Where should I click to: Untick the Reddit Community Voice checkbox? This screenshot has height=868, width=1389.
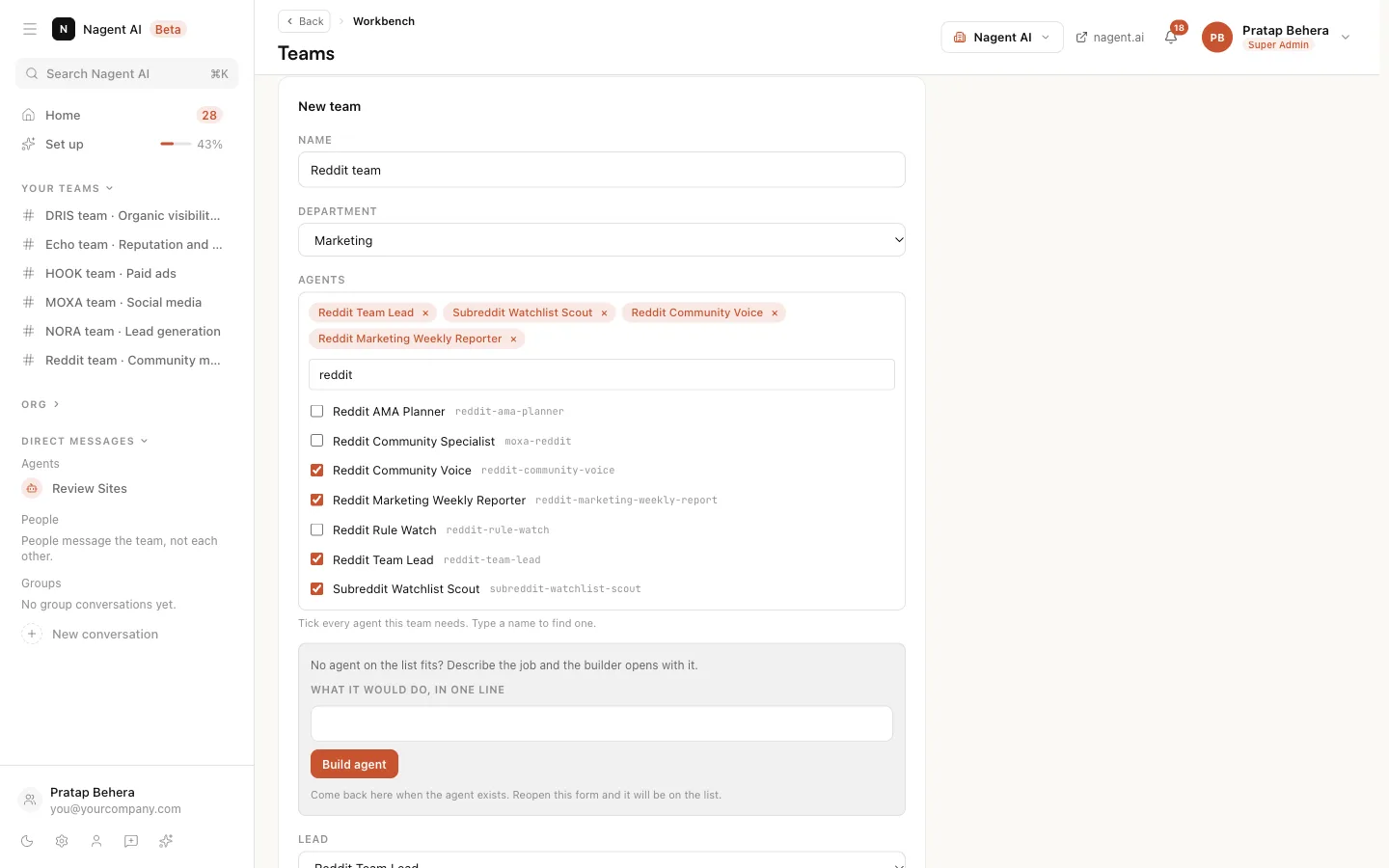point(316,471)
